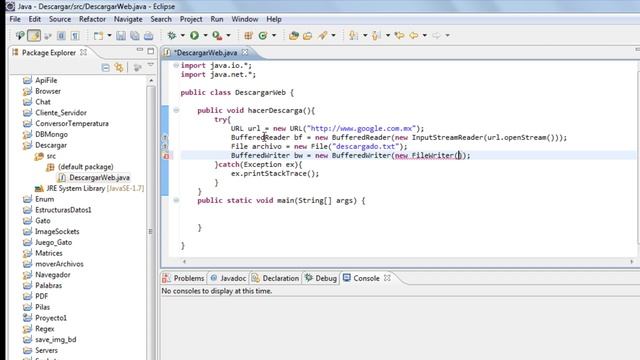The image size is (640, 360).
Task: Click the Save floppy disk icon
Action: (x=121, y=36)
